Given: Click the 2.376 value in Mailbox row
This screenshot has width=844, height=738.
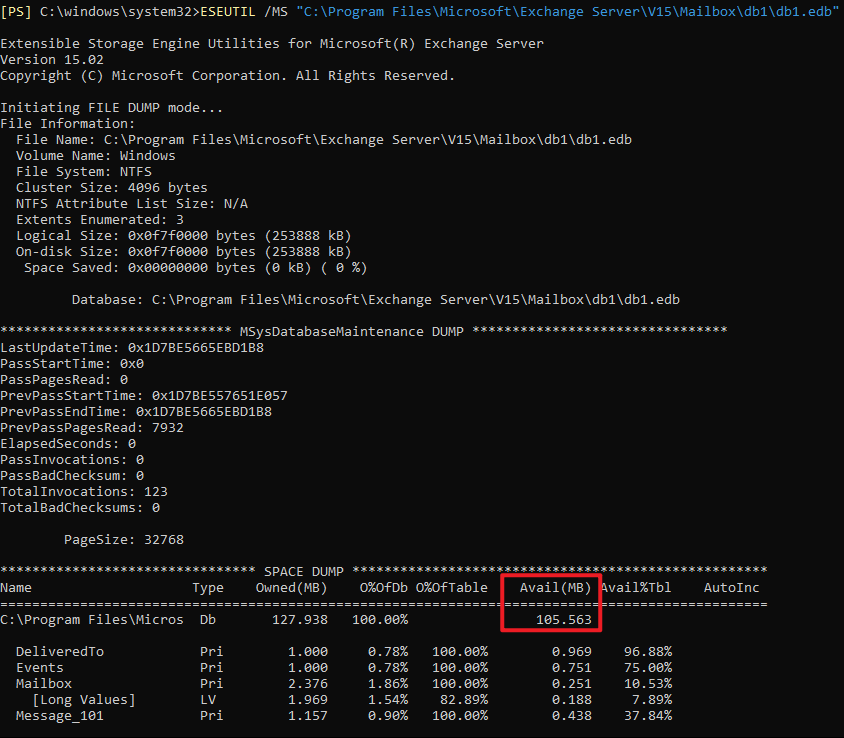Looking at the screenshot, I should 308,684.
